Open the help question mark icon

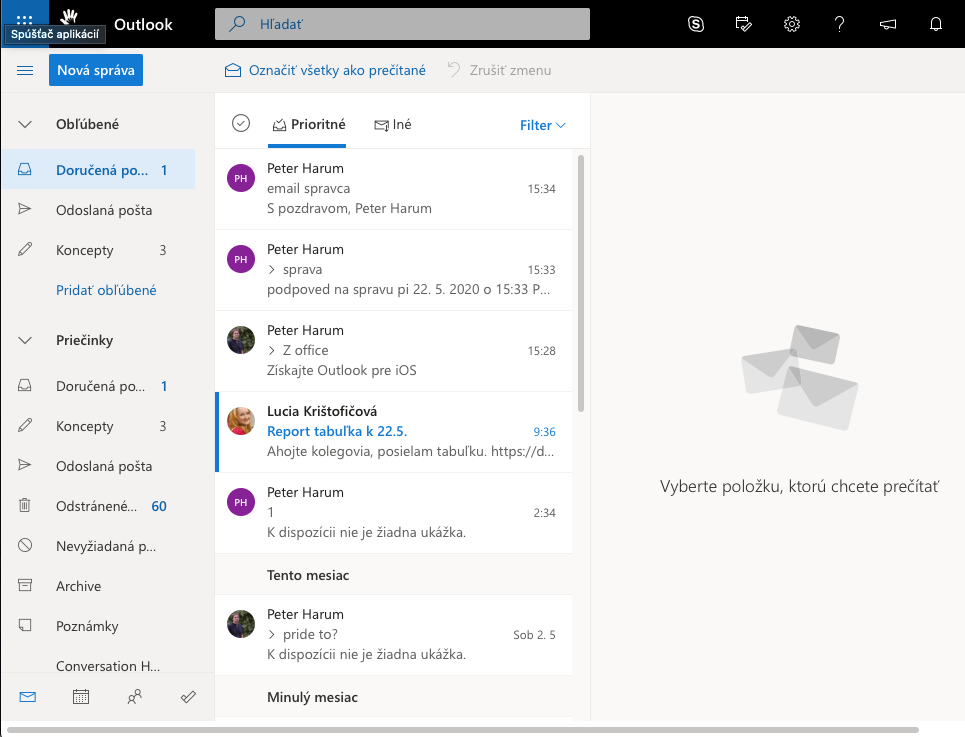[840, 24]
